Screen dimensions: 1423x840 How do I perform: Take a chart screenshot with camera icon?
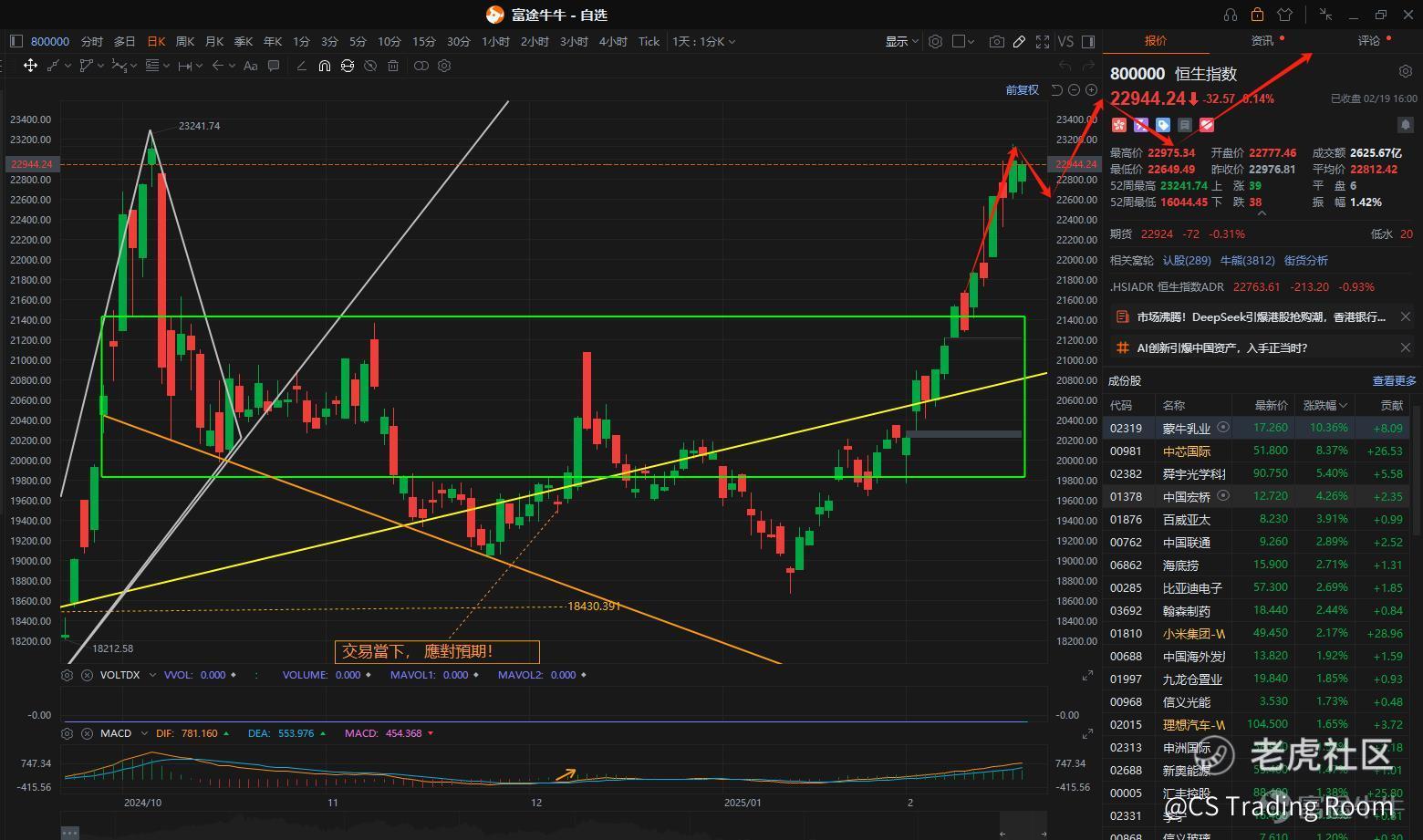pos(996,41)
